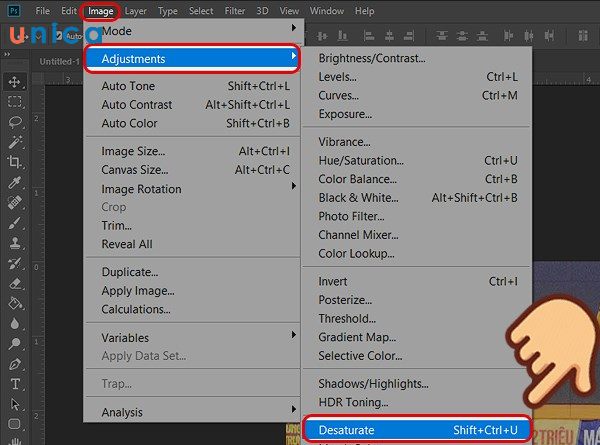600x445 pixels.
Task: Select the Paint Bucket tool
Action: click(x=15, y=304)
